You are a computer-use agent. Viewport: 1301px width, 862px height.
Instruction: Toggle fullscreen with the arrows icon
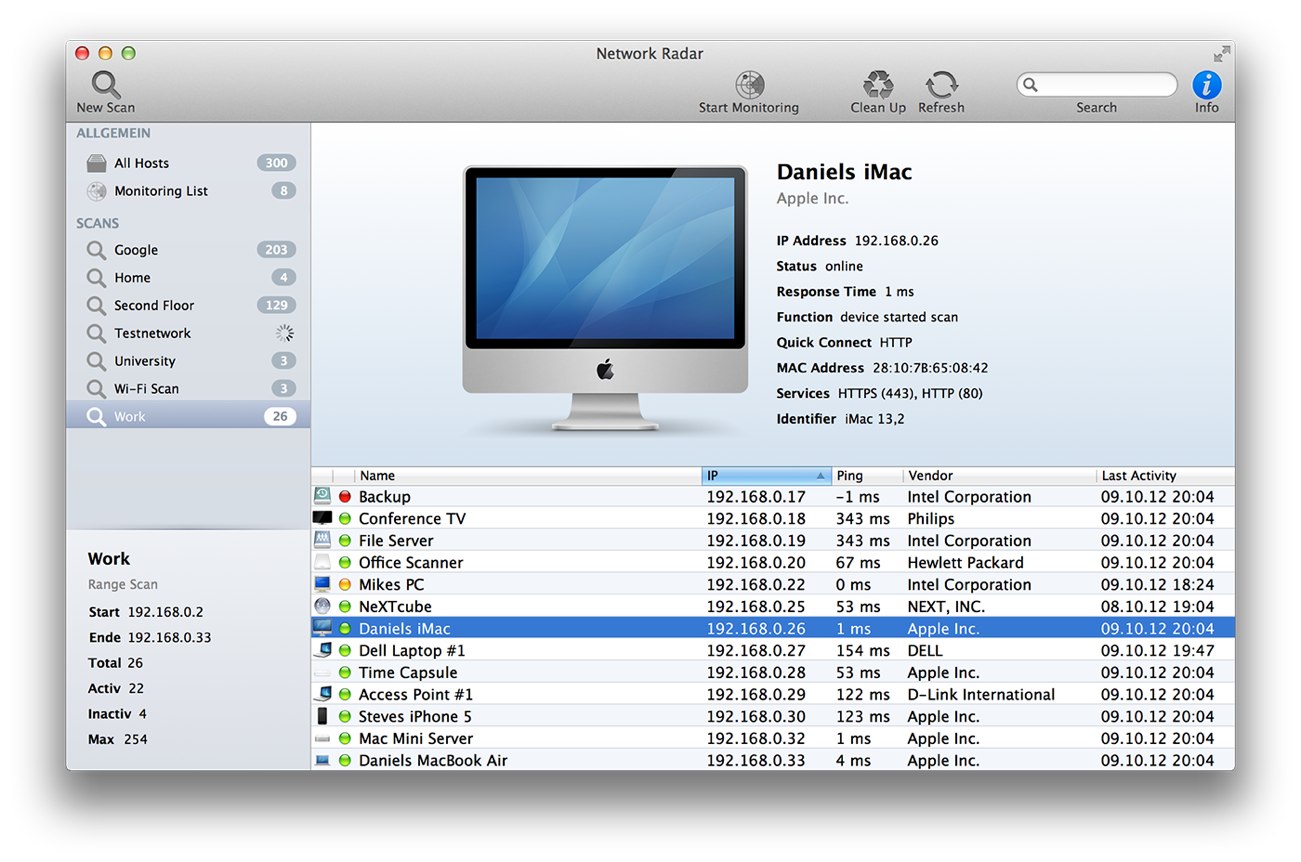click(1221, 54)
